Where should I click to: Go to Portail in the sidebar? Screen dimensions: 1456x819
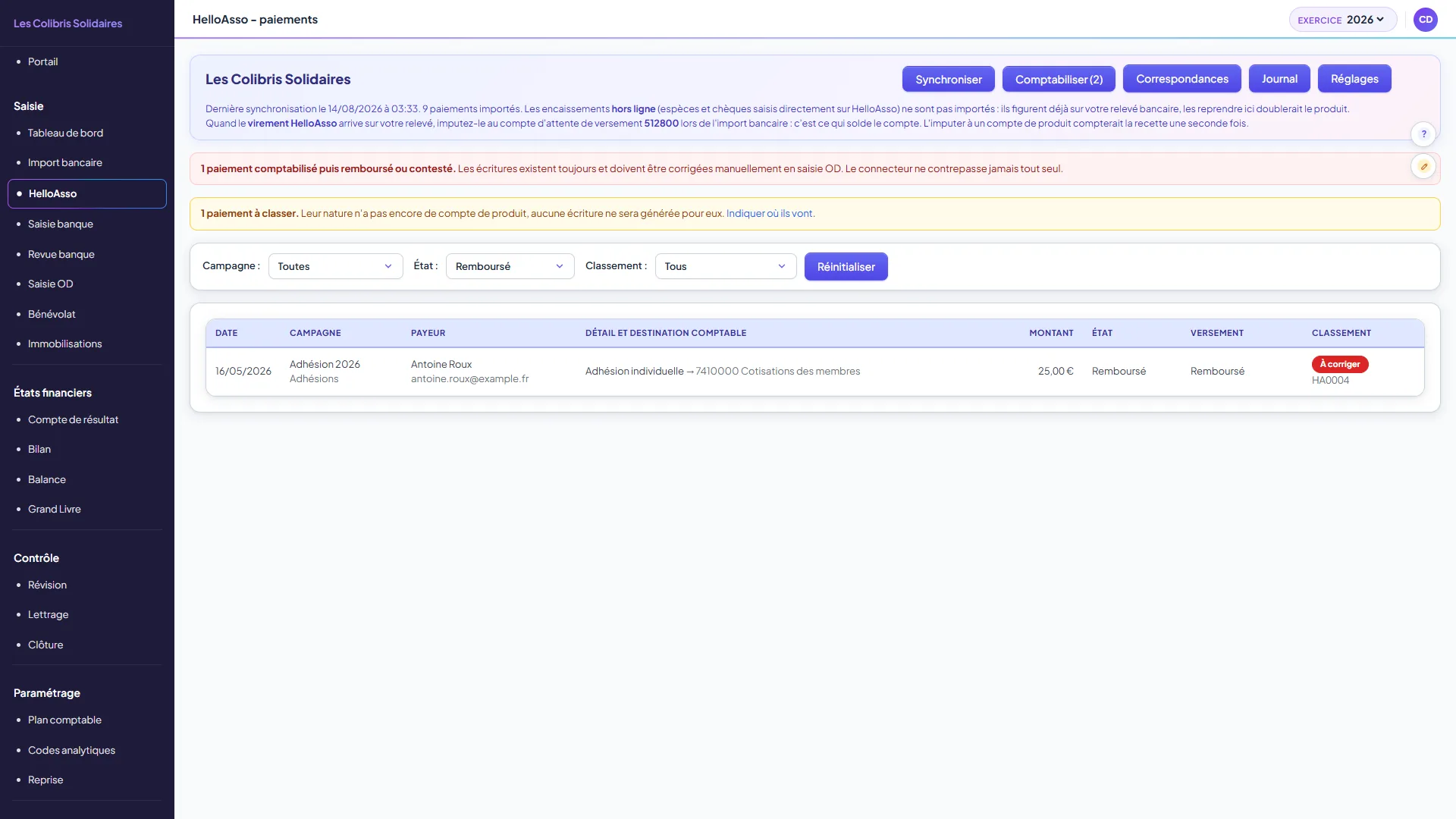click(x=42, y=61)
